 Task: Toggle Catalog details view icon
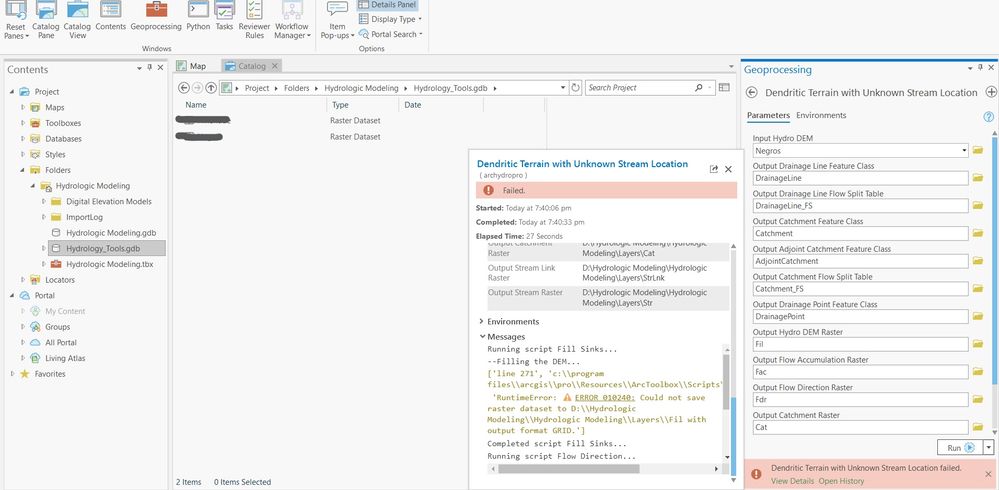point(724,88)
